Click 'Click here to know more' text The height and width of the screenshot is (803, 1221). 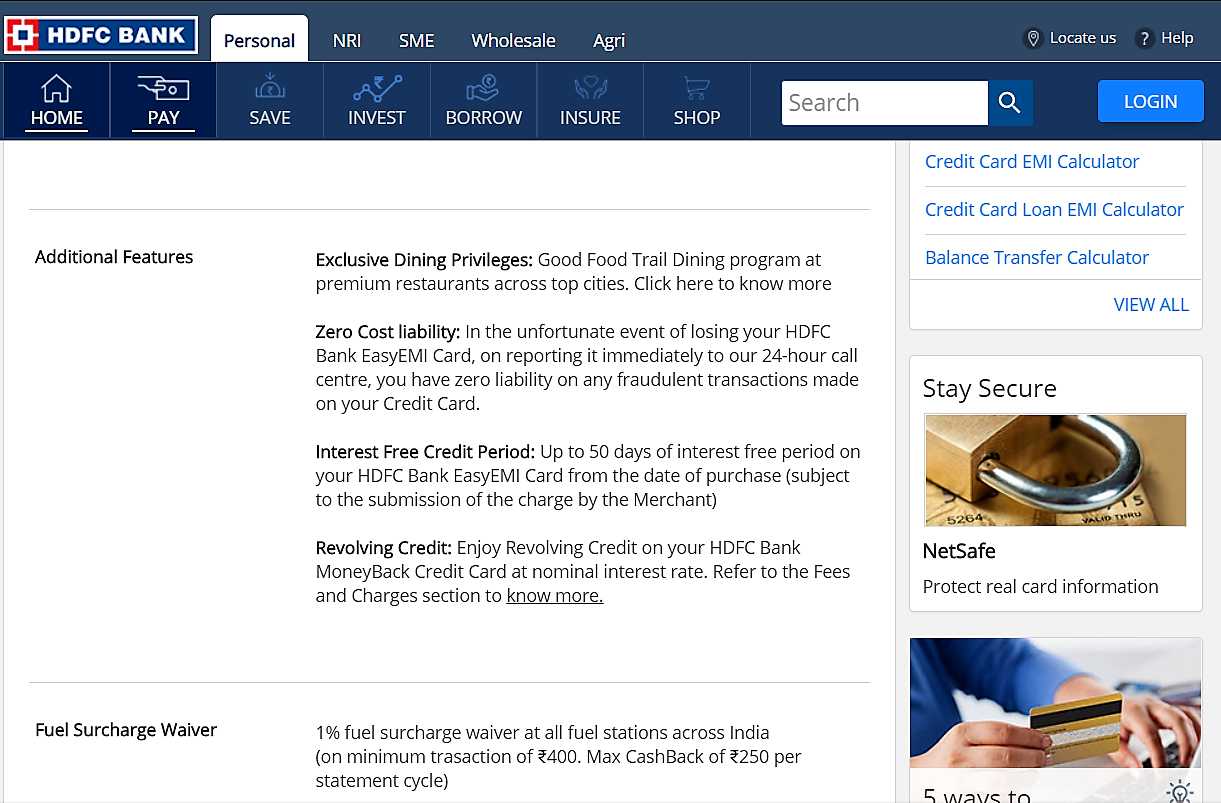[x=733, y=284]
